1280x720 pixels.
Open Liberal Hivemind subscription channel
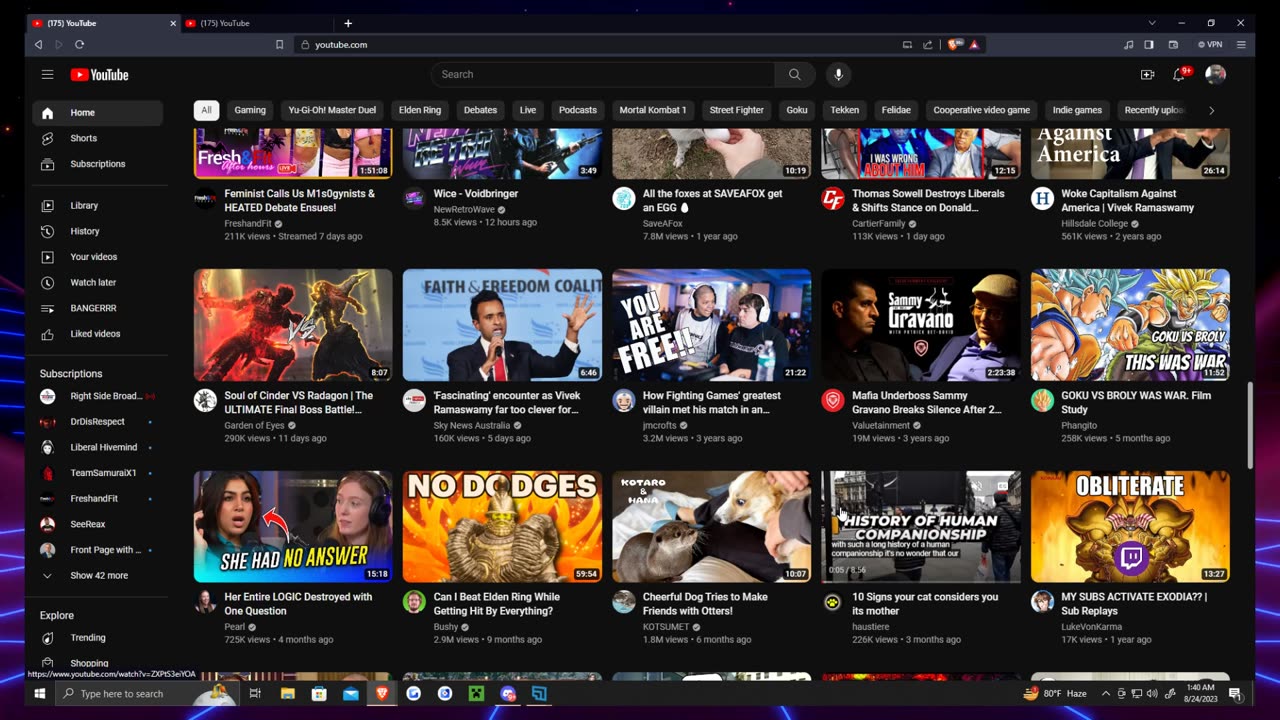[x=97, y=448]
